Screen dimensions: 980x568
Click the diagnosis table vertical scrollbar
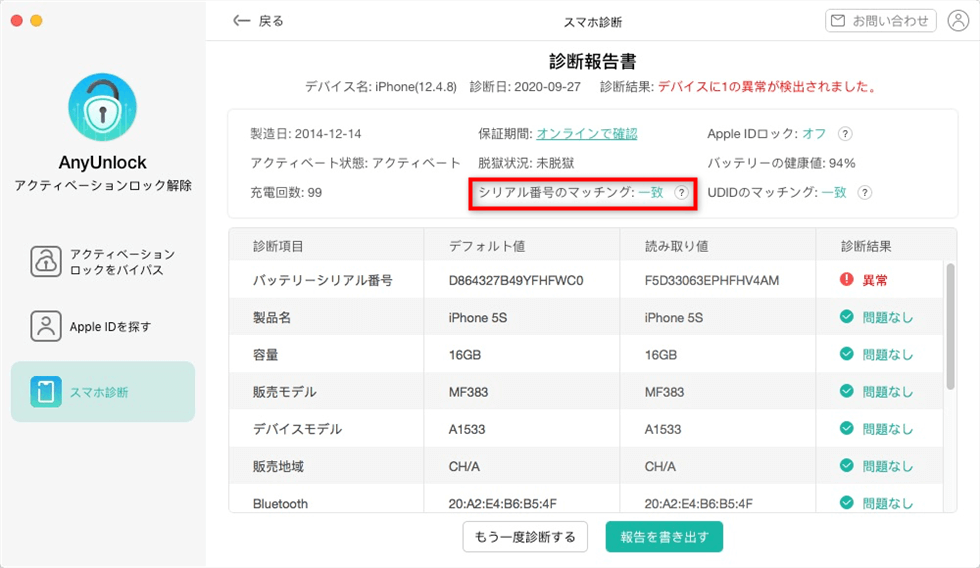coord(950,325)
